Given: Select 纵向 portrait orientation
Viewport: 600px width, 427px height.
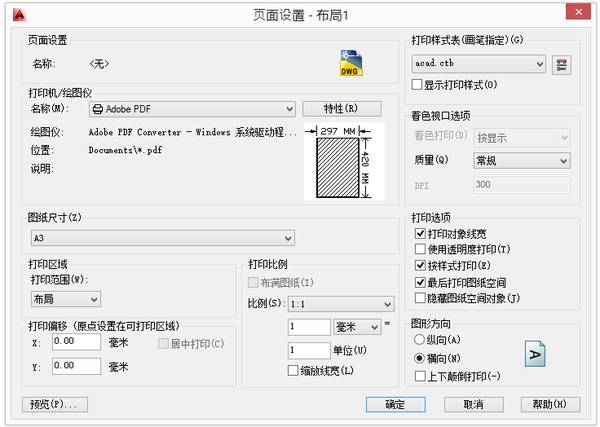Looking at the screenshot, I should [x=419, y=340].
